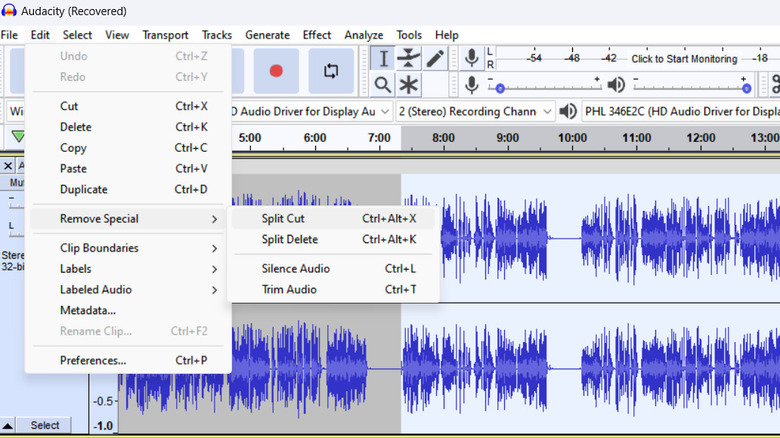
Task: Choose Split Cut in submenu
Action: (333, 219)
